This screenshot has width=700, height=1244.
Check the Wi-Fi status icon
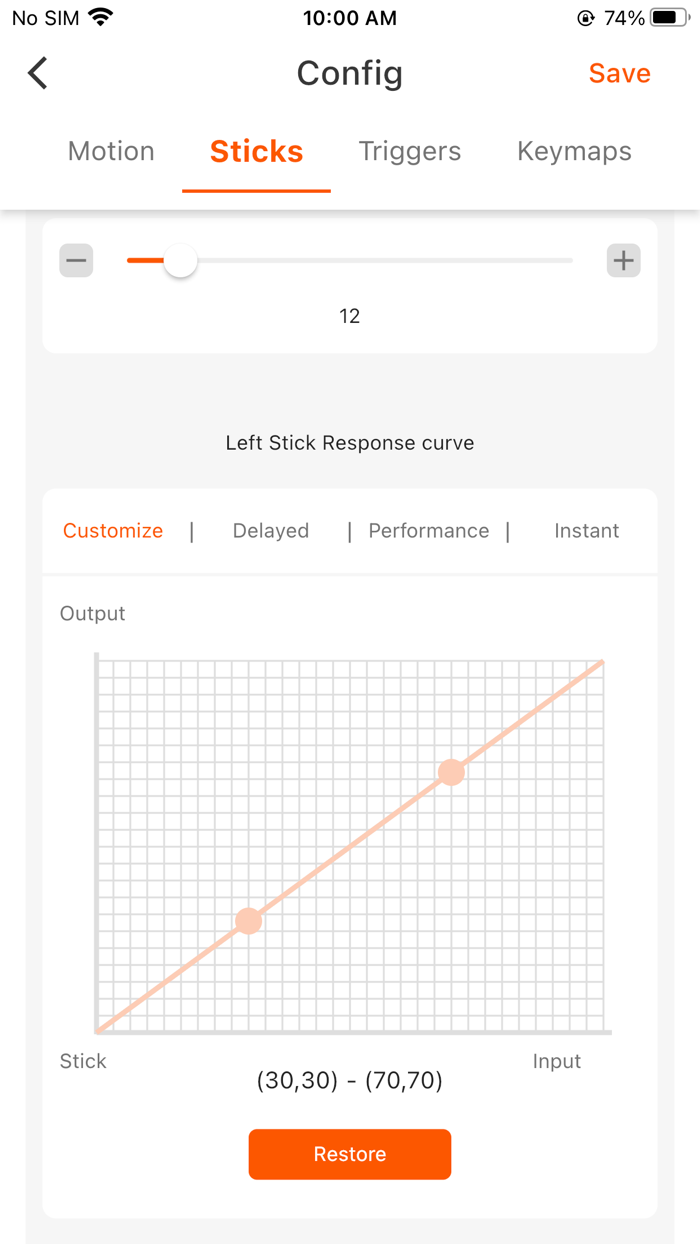tap(101, 17)
